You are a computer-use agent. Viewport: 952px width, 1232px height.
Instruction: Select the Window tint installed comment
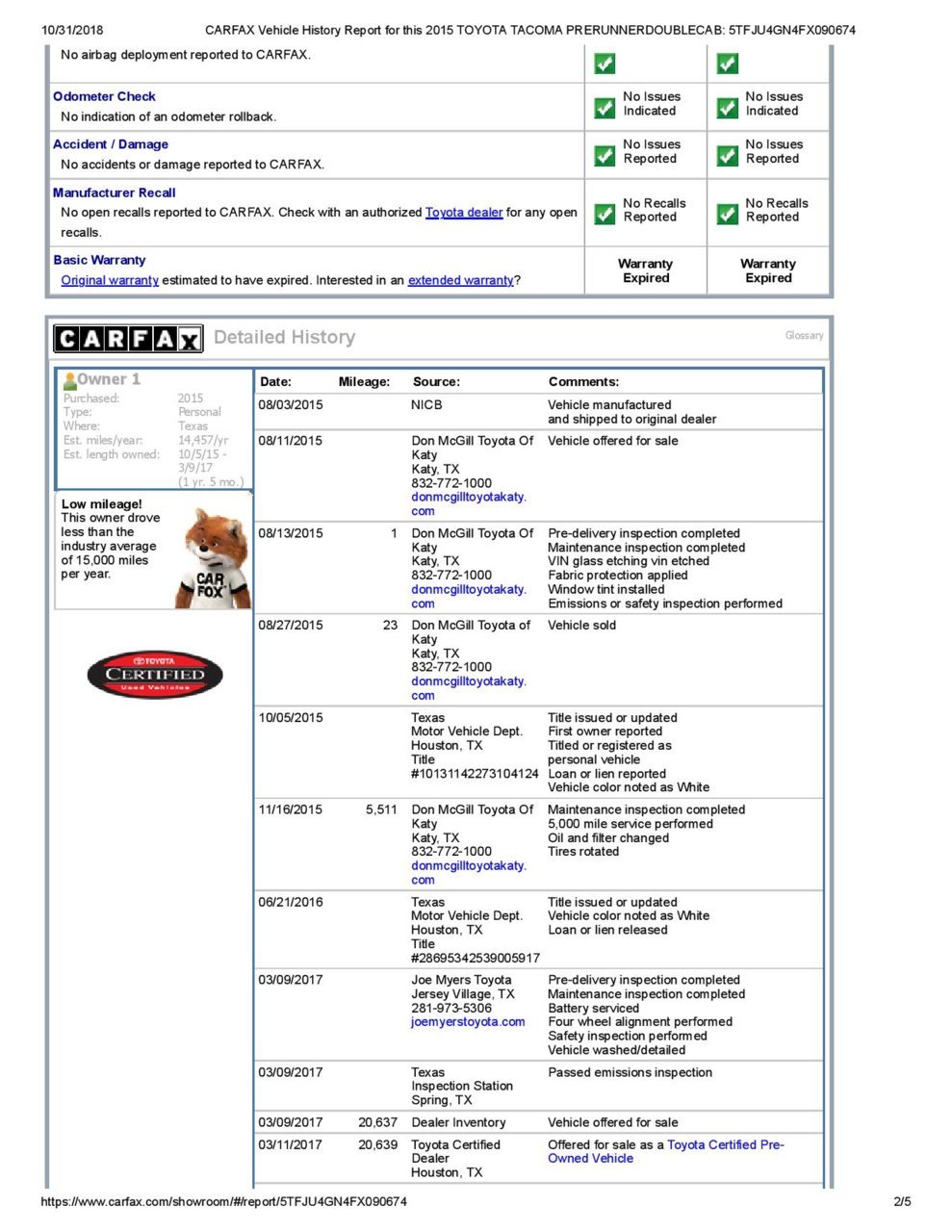tap(606, 590)
